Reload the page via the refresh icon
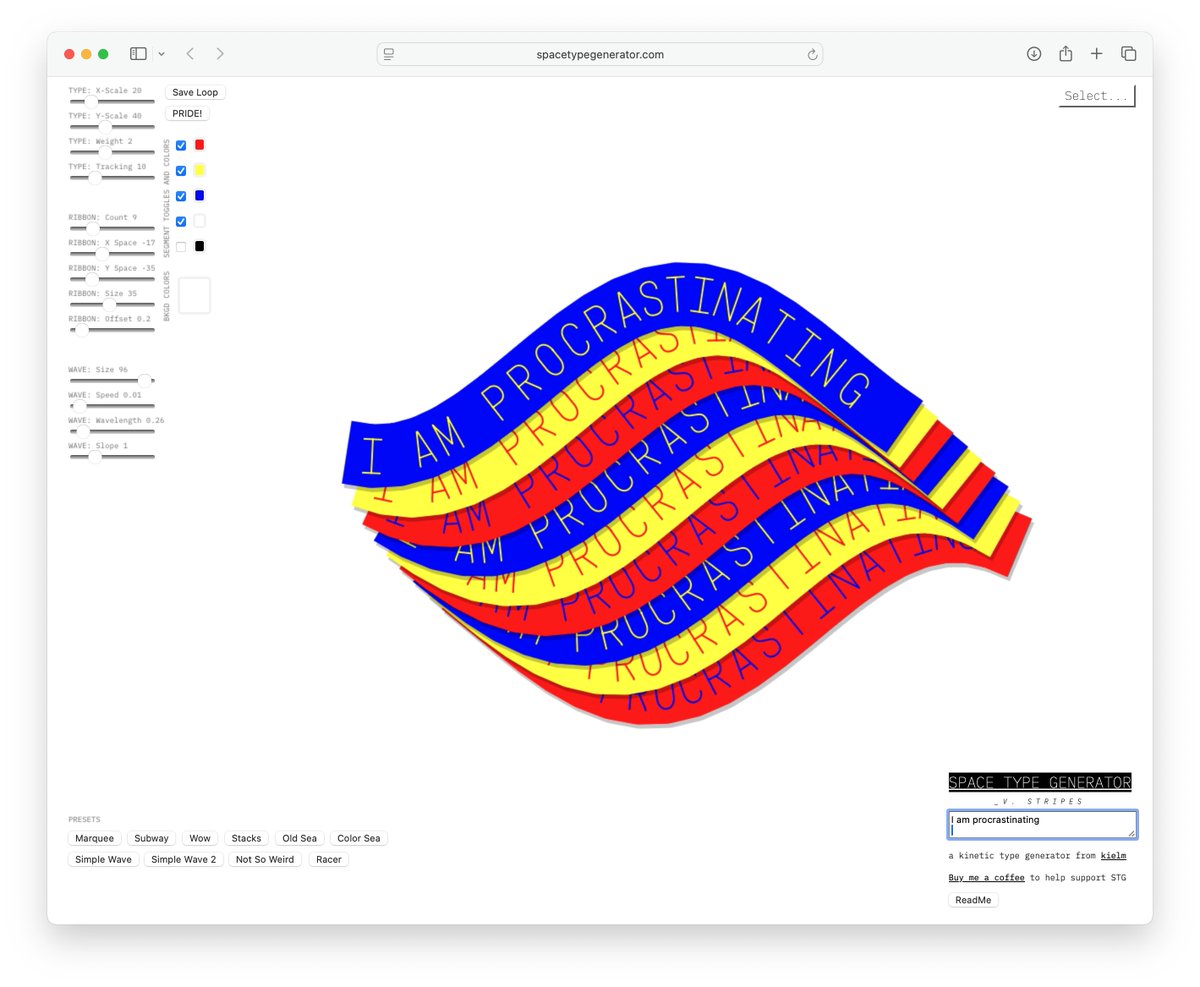 (813, 55)
